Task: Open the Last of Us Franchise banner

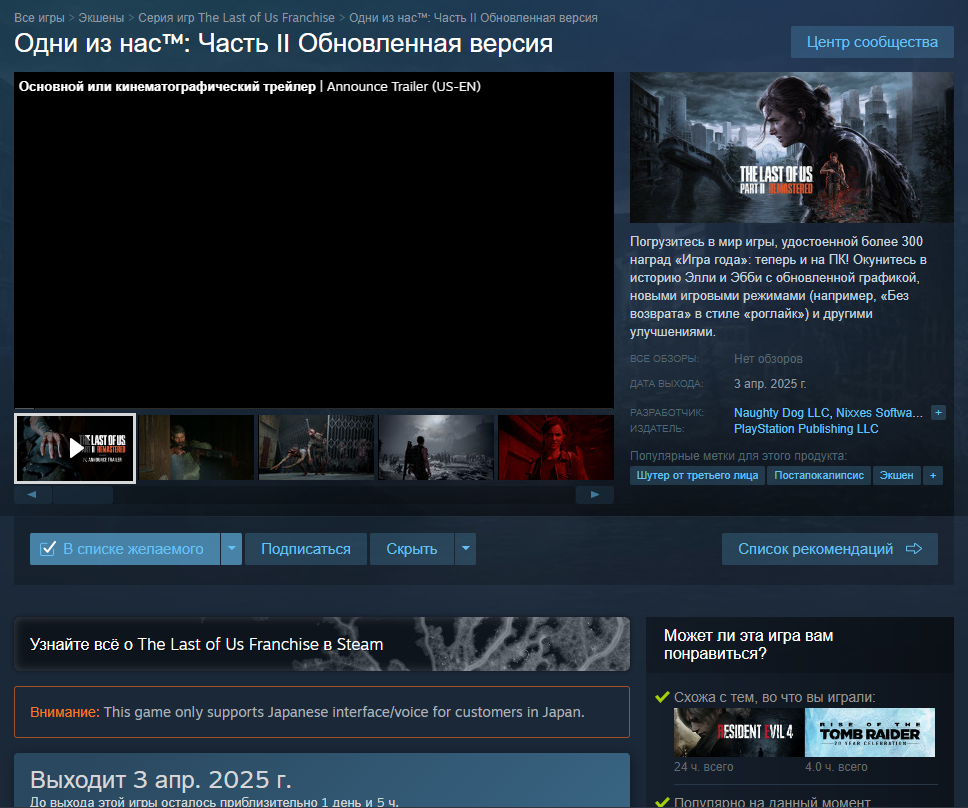Action: pos(322,644)
